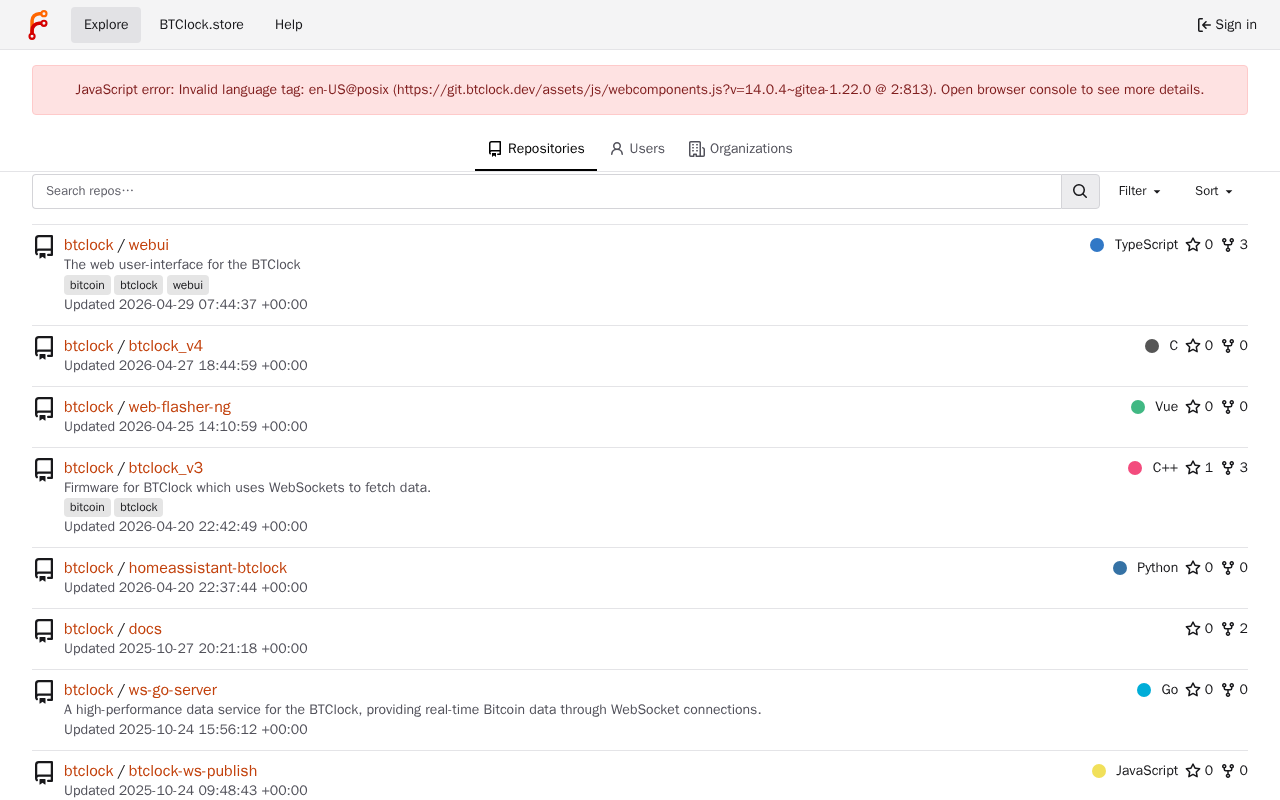The image size is (1280, 800).
Task: Click the fork icon in the btclock_v3 row
Action: [x=1228, y=468]
